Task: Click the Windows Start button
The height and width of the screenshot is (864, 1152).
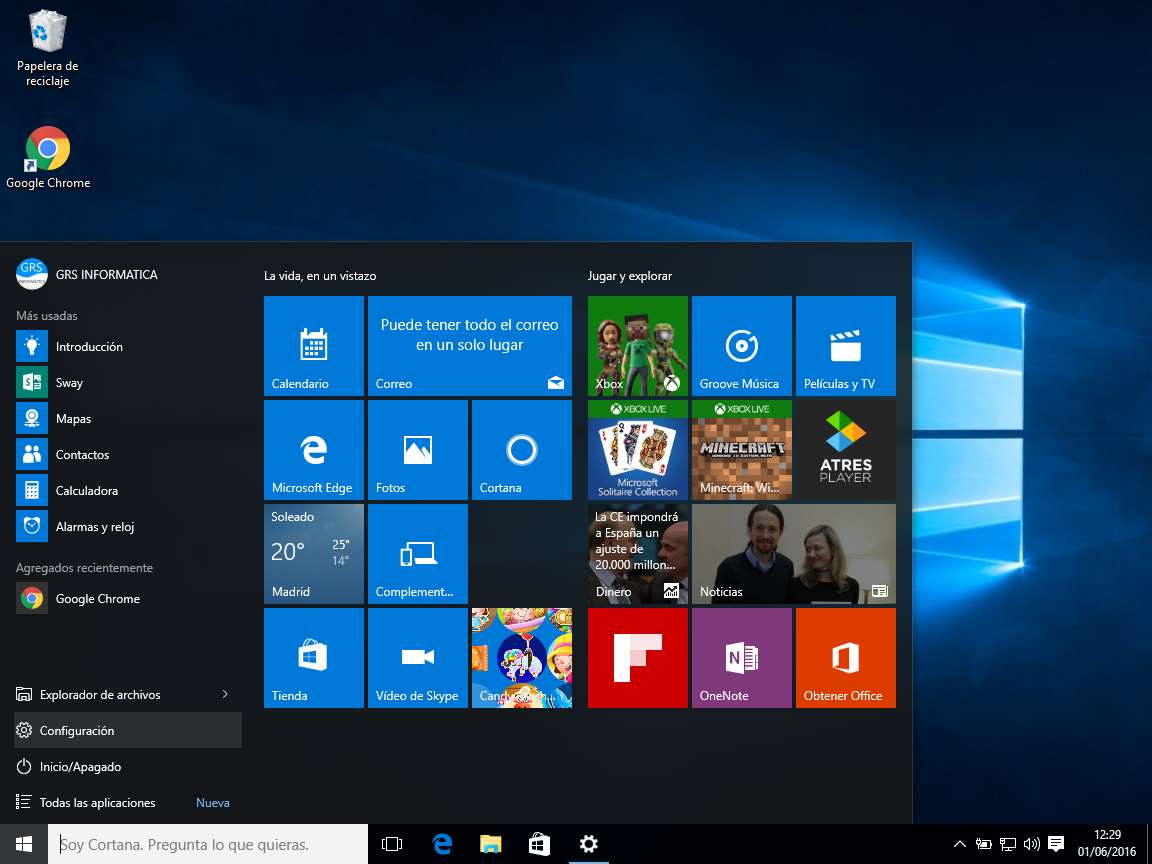Action: coord(24,844)
